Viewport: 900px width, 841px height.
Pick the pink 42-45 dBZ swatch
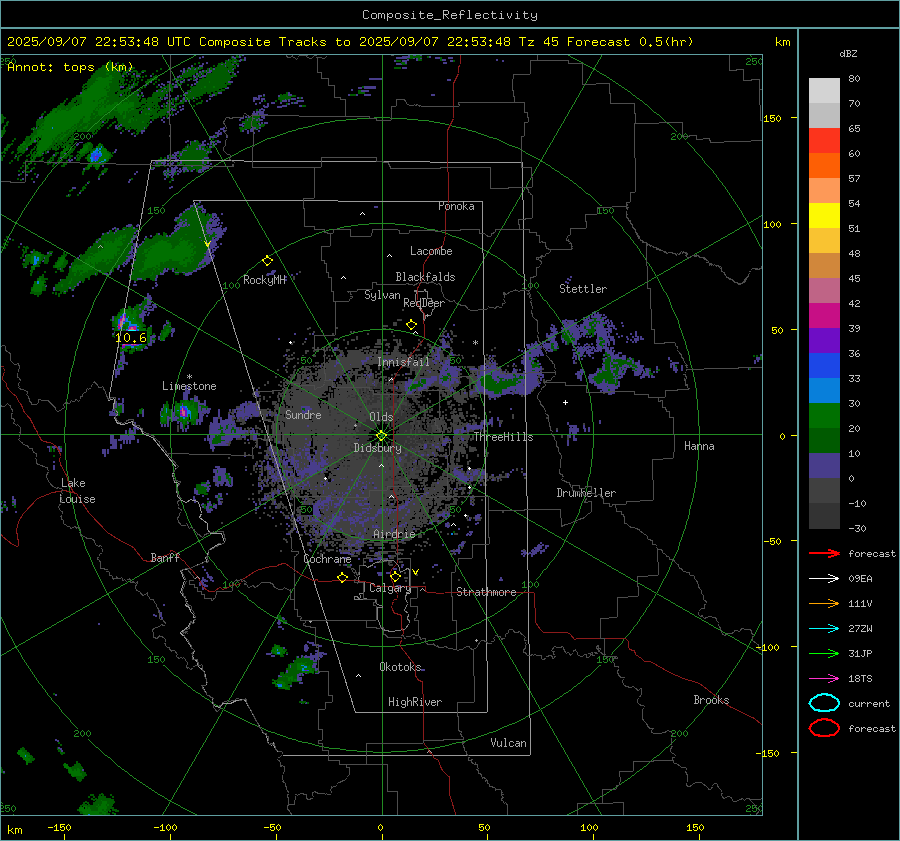[824, 290]
